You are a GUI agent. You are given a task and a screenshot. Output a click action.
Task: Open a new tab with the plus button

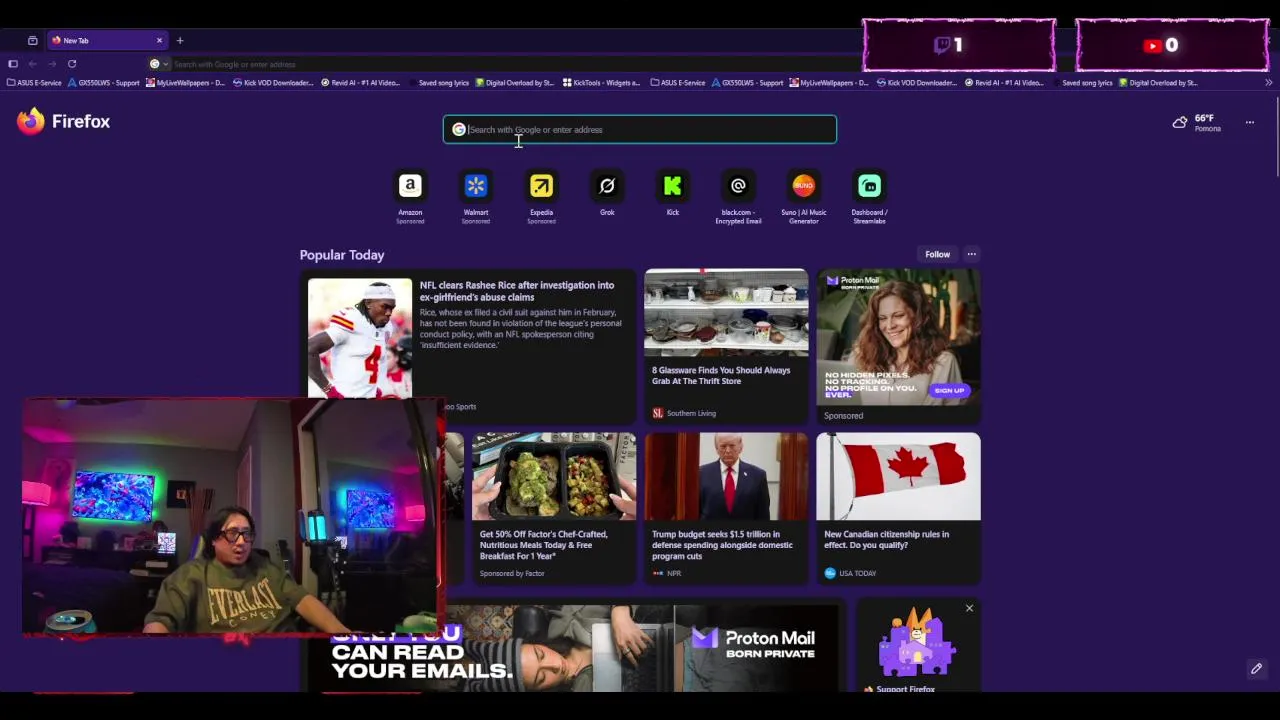point(180,40)
